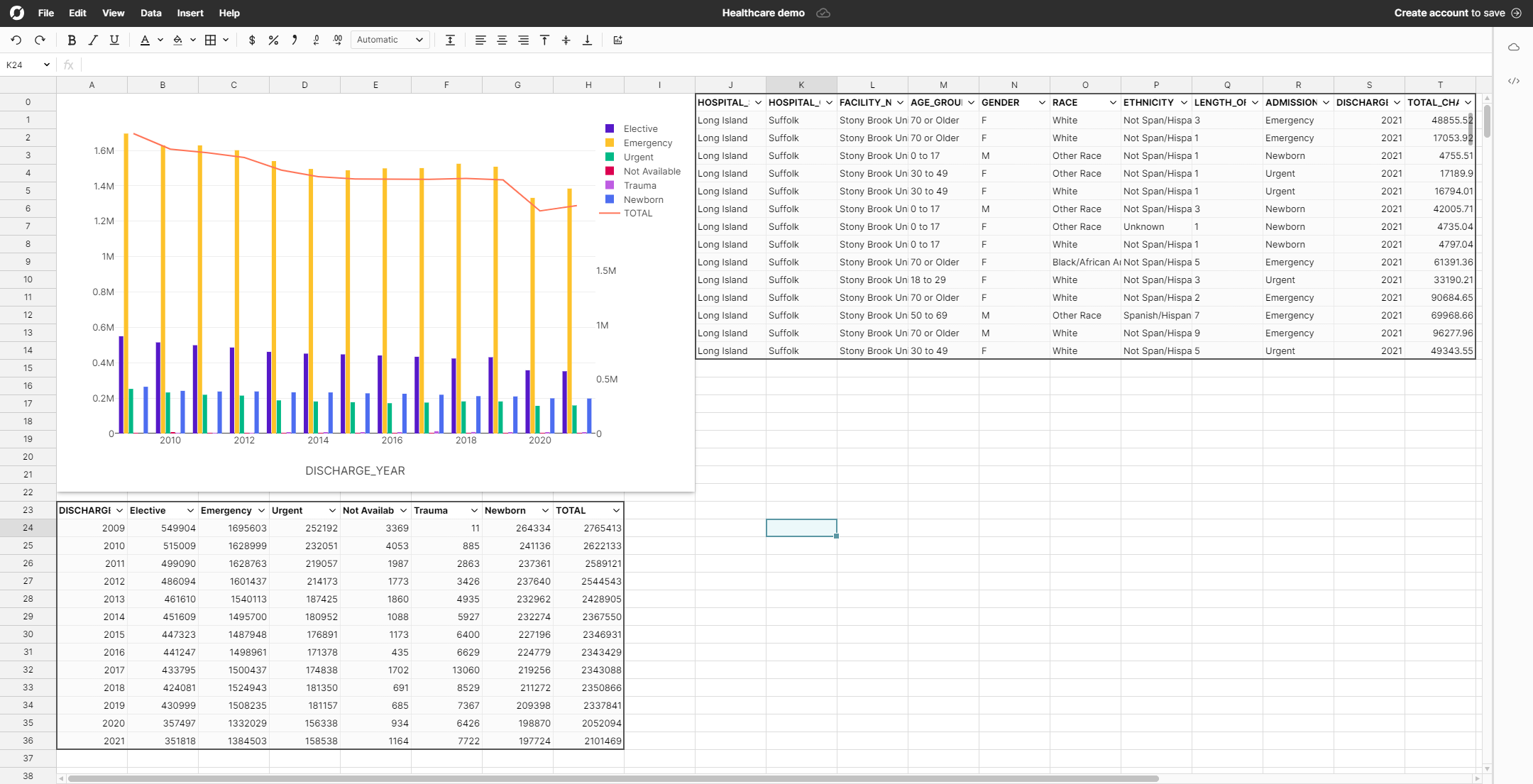Click the font color swatch

point(144,41)
